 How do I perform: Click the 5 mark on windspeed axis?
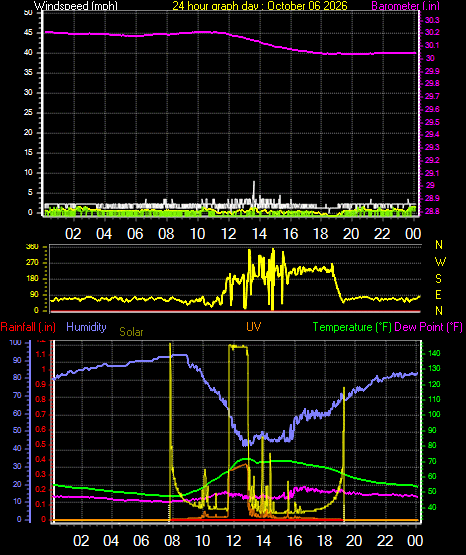click(x=30, y=193)
